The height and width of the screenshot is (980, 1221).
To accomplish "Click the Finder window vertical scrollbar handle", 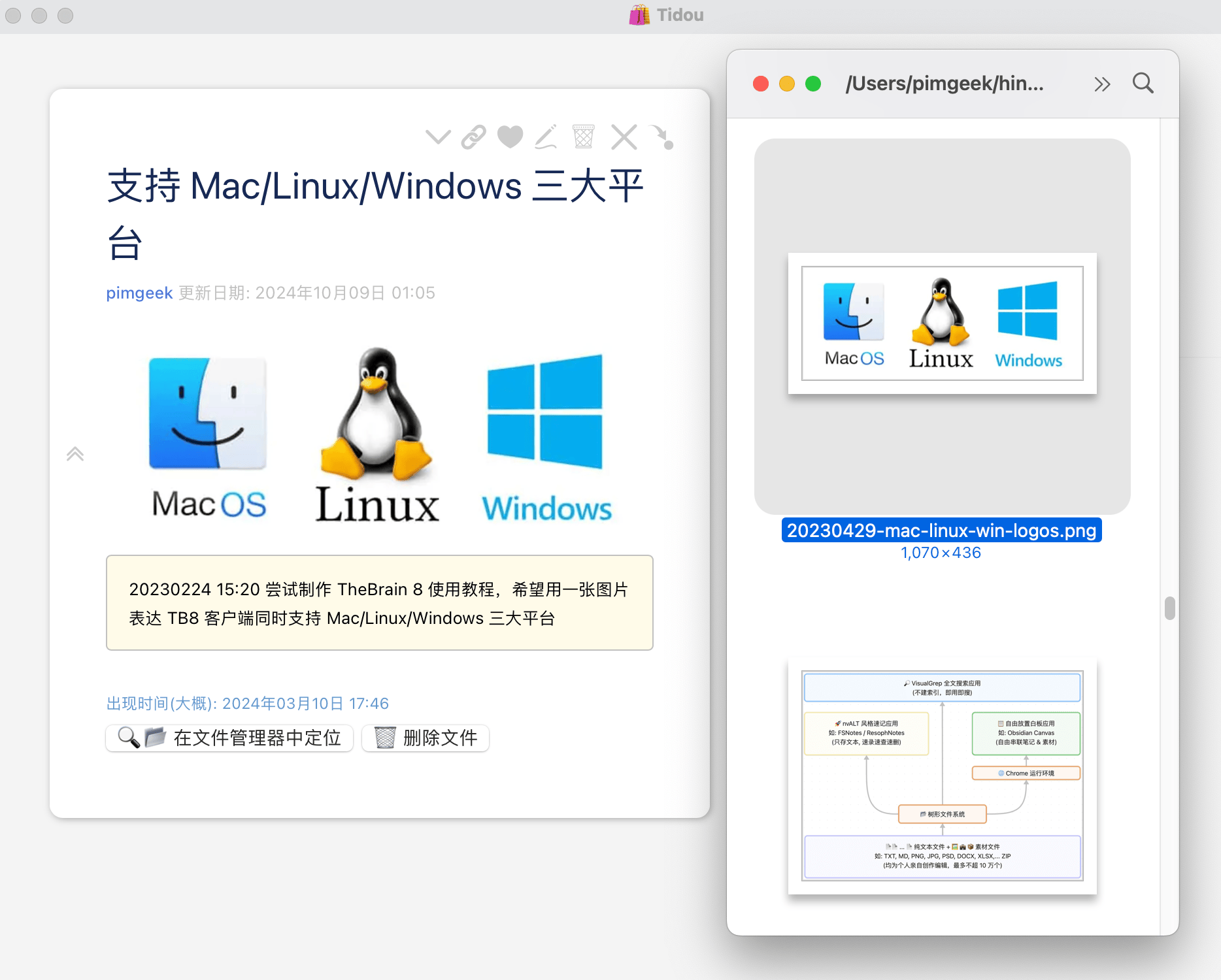I will (x=1170, y=608).
